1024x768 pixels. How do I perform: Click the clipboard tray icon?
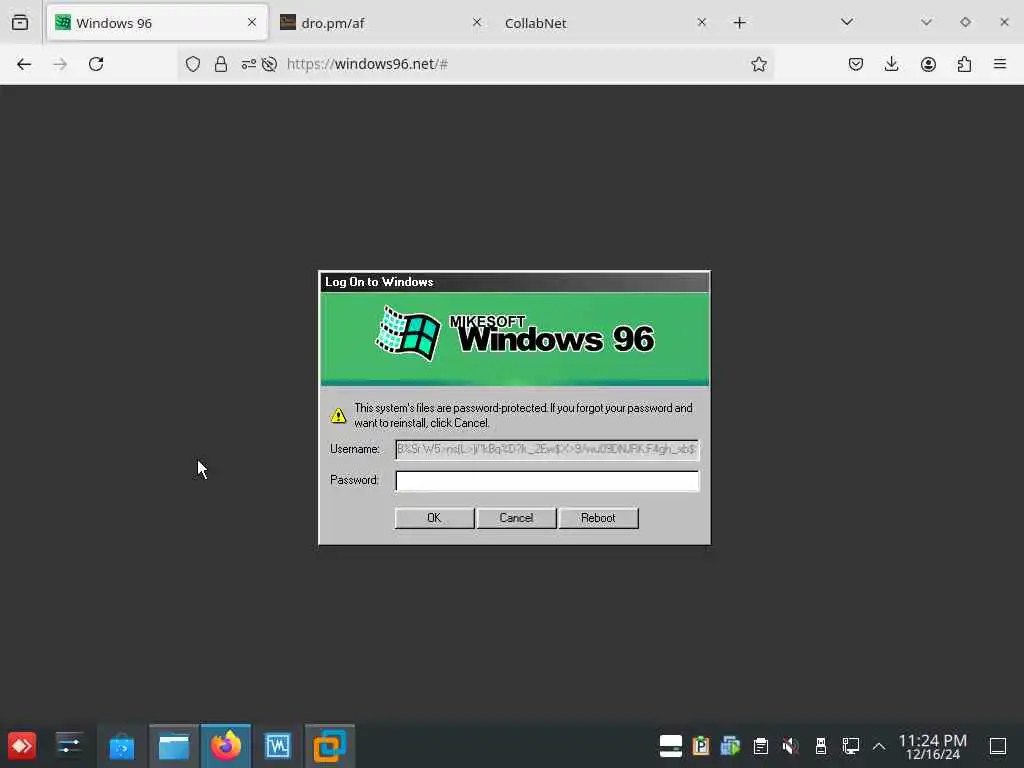[760, 746]
